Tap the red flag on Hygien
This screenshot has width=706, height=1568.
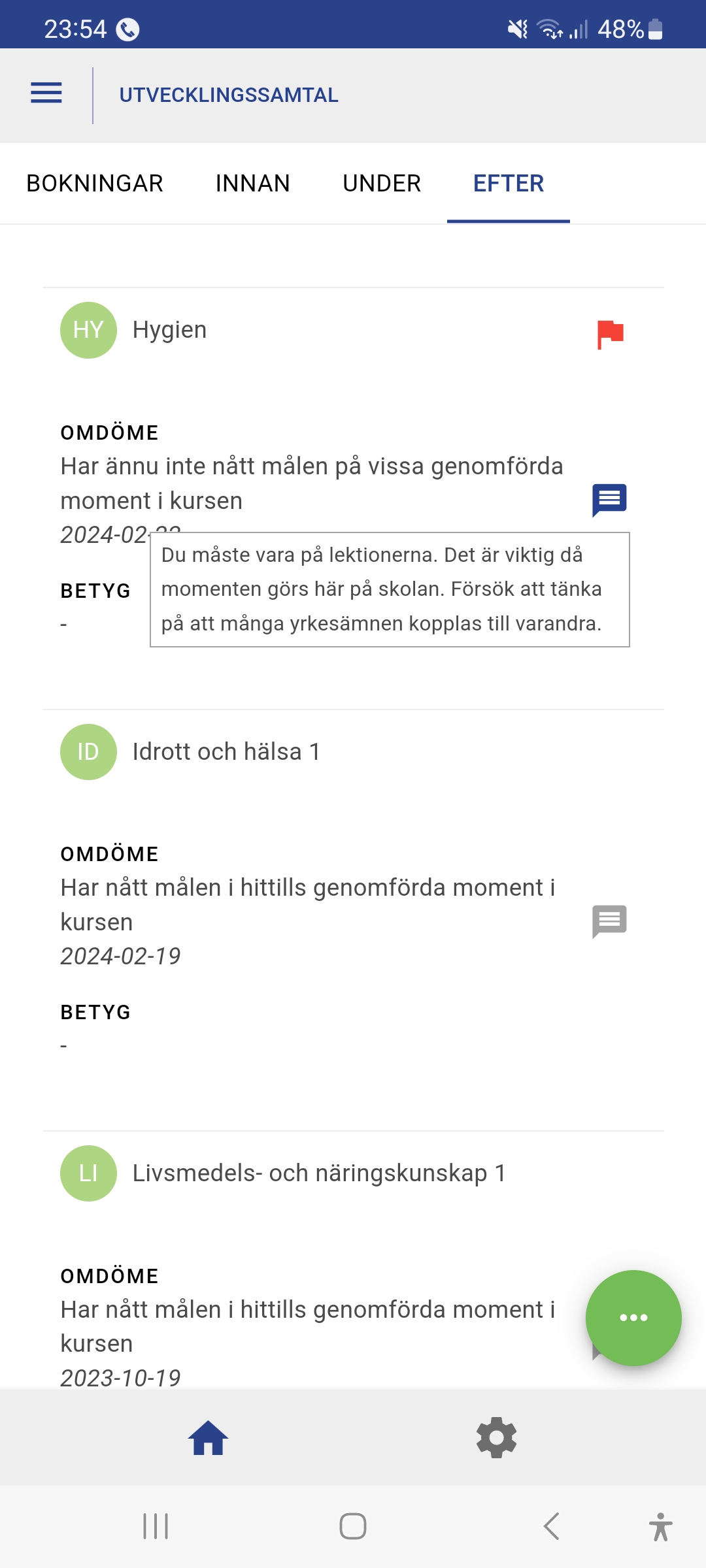[610, 335]
